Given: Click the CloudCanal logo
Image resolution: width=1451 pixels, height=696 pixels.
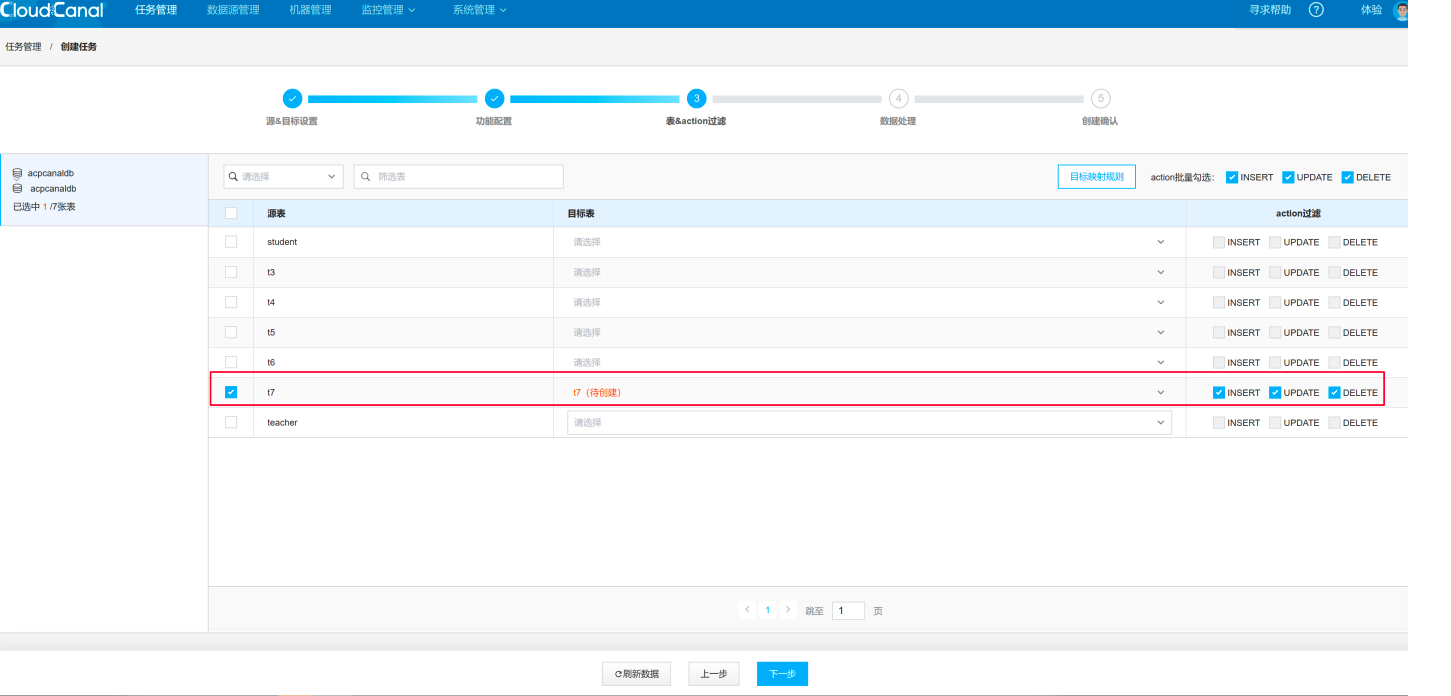Looking at the screenshot, I should tap(52, 10).
